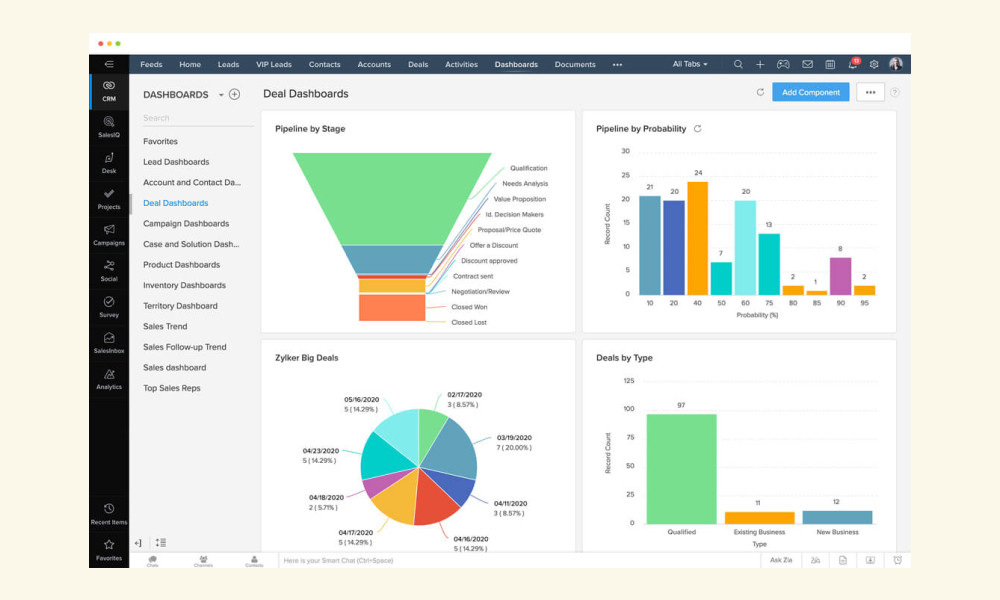Refresh the dashboard with the reload icon

coord(760,92)
